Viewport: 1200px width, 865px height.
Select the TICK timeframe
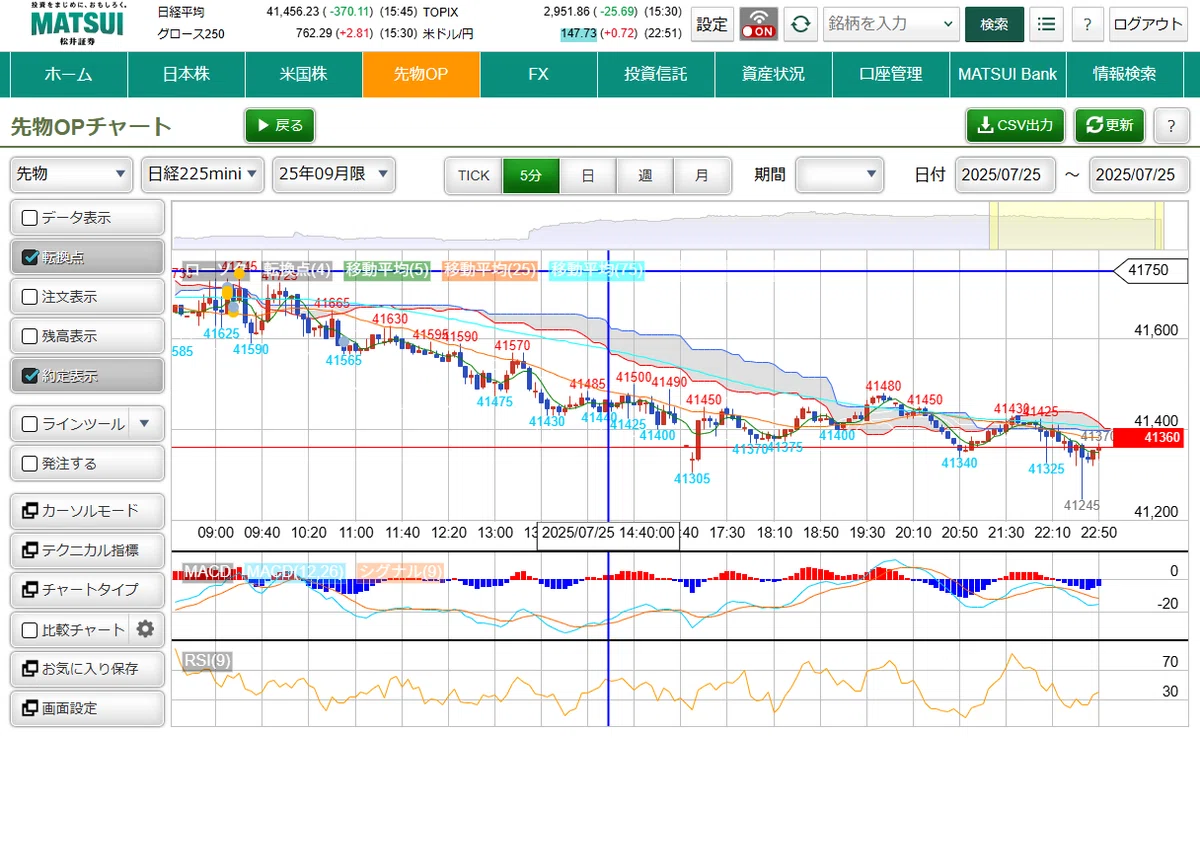[474, 175]
